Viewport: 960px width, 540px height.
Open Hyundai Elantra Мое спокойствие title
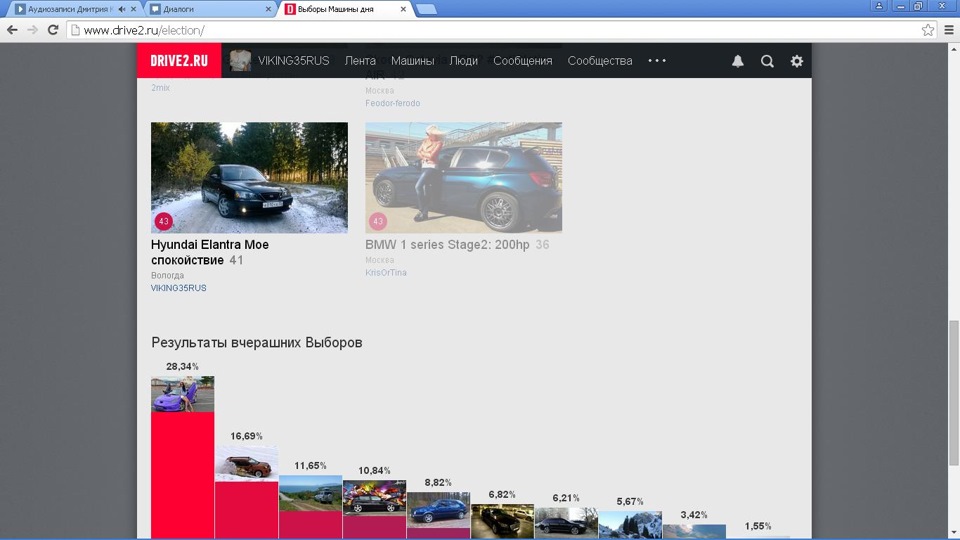pos(210,252)
